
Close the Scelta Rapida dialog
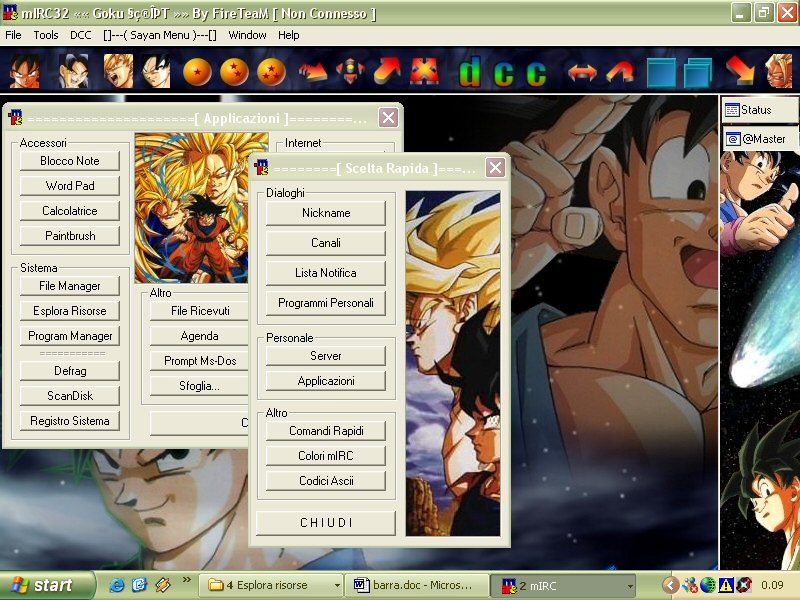point(495,168)
